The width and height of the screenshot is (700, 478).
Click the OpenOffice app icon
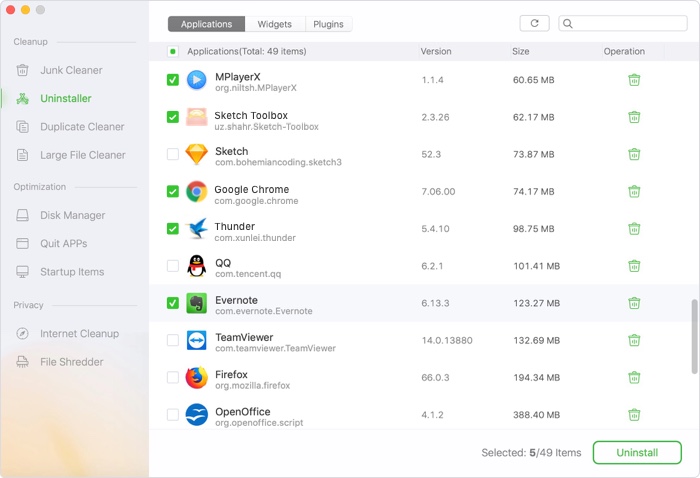[196, 415]
